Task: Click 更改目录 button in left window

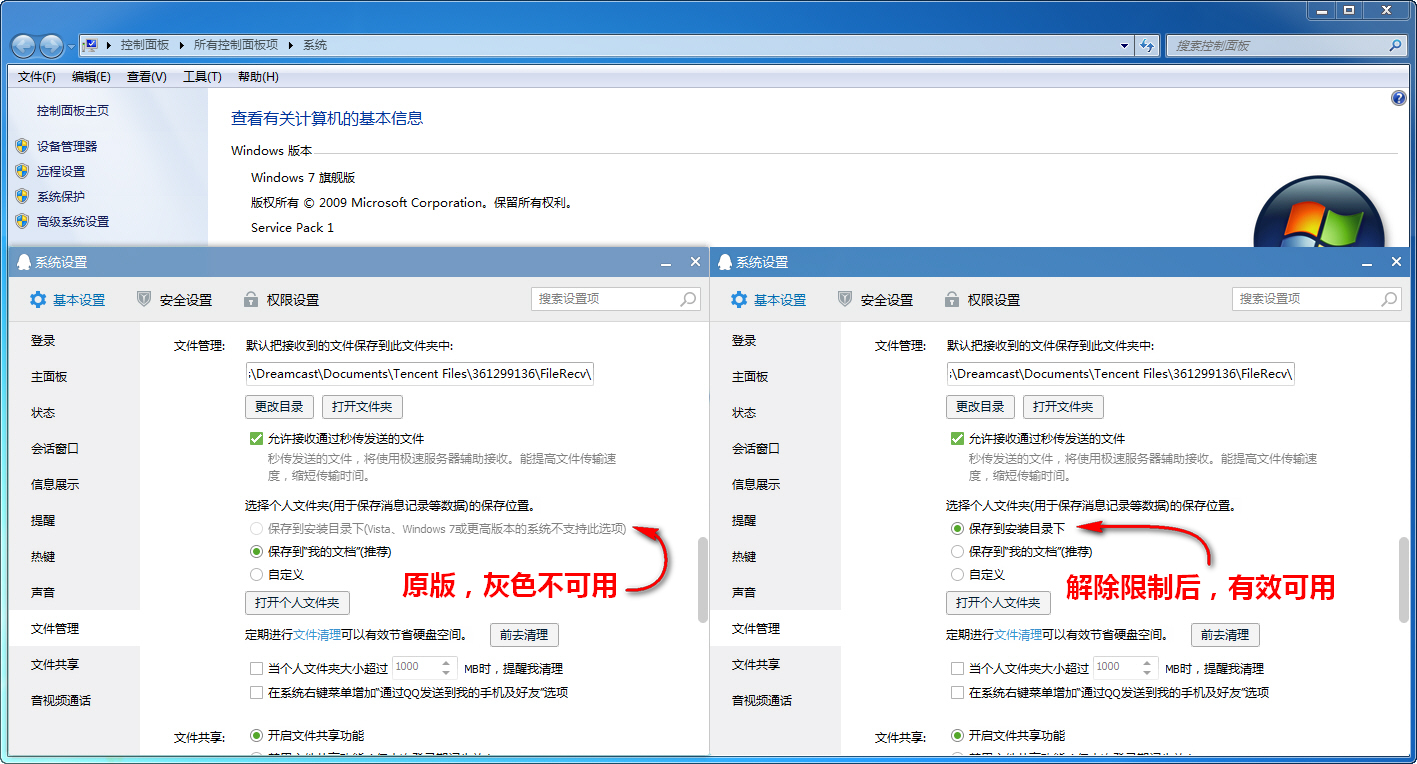Action: tap(279, 407)
